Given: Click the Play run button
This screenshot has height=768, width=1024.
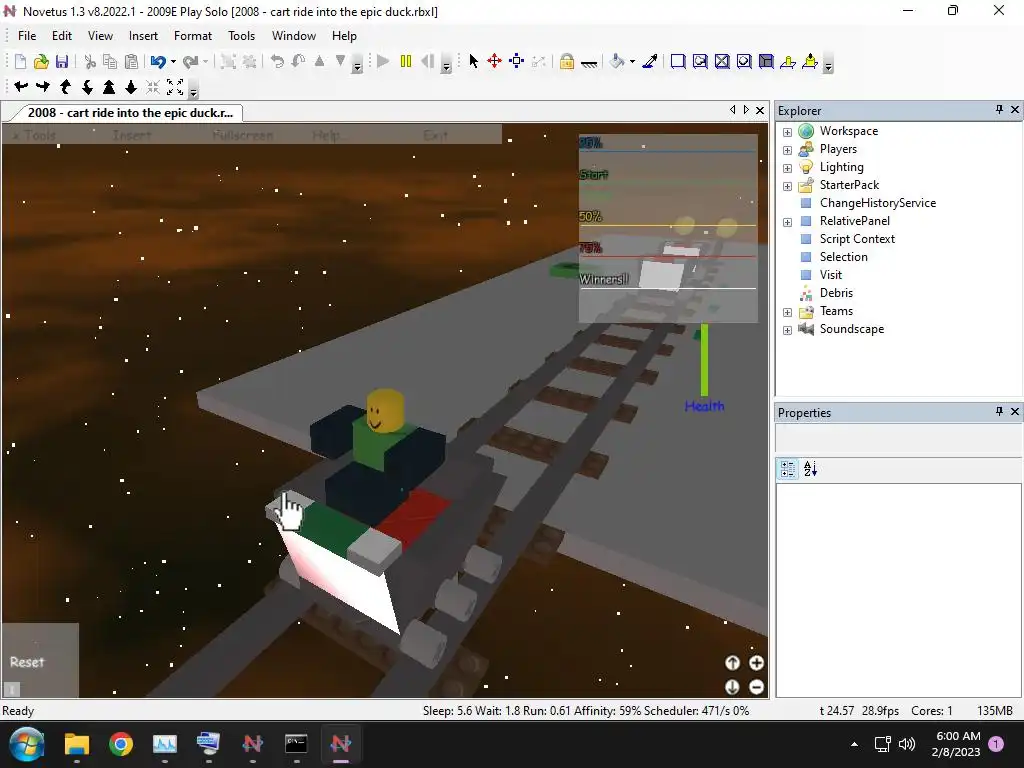Looking at the screenshot, I should pyautogui.click(x=383, y=61).
